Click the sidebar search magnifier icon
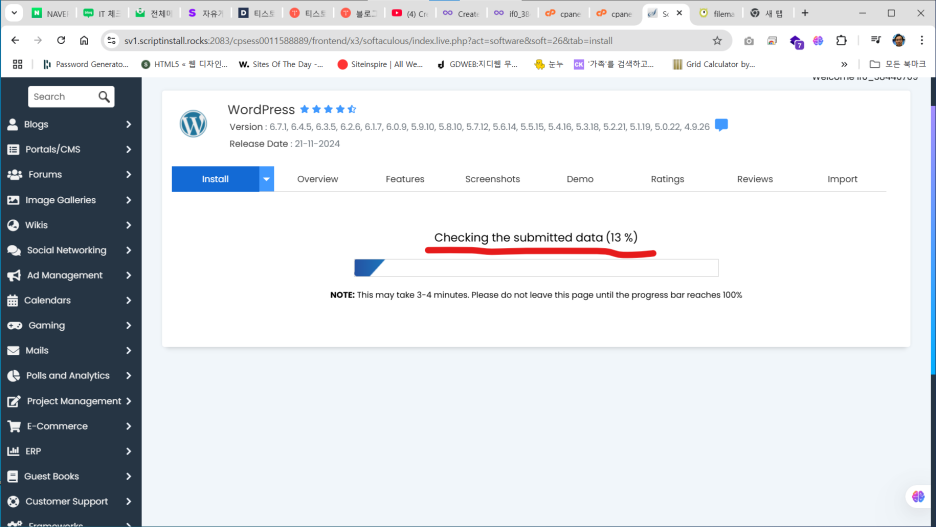This screenshot has height=527, width=936. pyautogui.click(x=104, y=97)
